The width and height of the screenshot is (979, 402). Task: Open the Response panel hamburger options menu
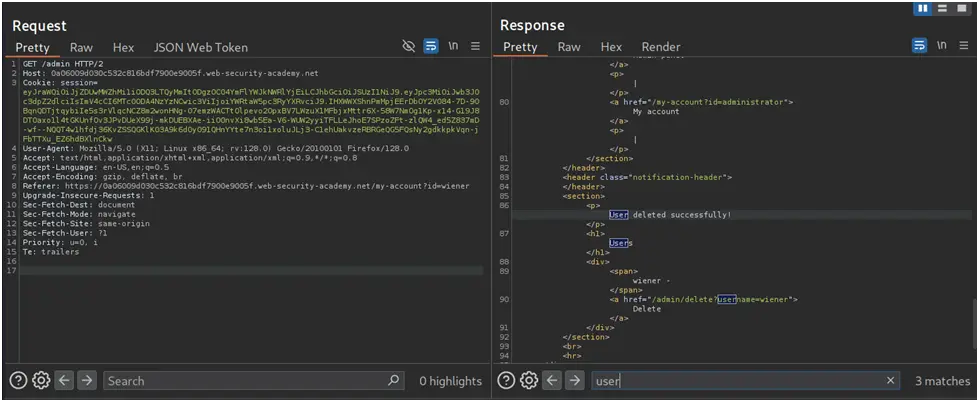click(x=964, y=46)
